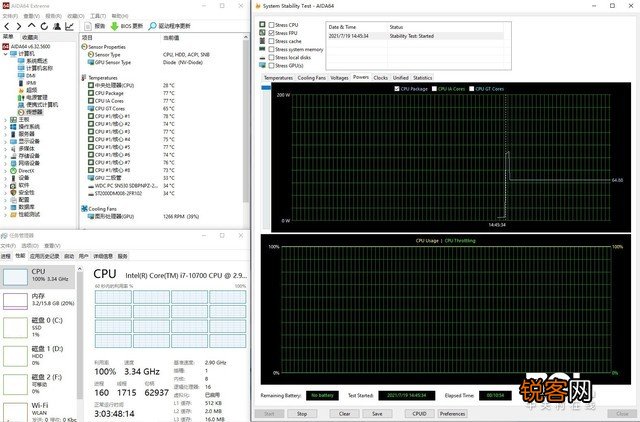Image resolution: width=640 pixels, height=422 pixels.
Task: Expand the DirectX tree node
Action: [x=5, y=171]
